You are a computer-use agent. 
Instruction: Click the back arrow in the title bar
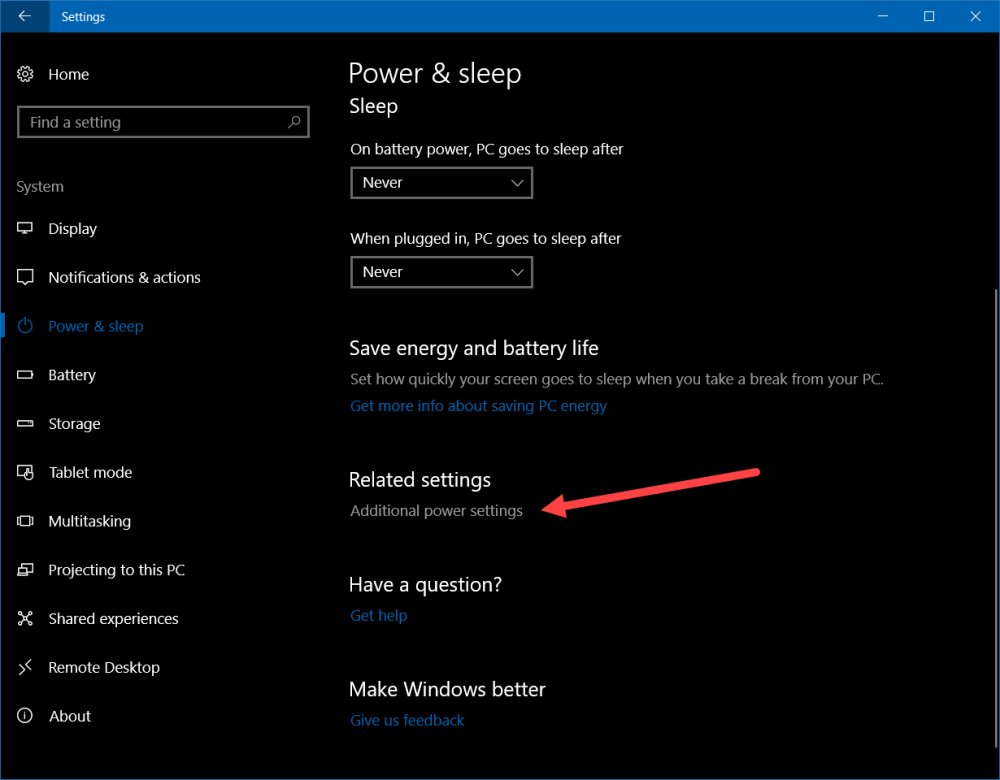click(25, 16)
